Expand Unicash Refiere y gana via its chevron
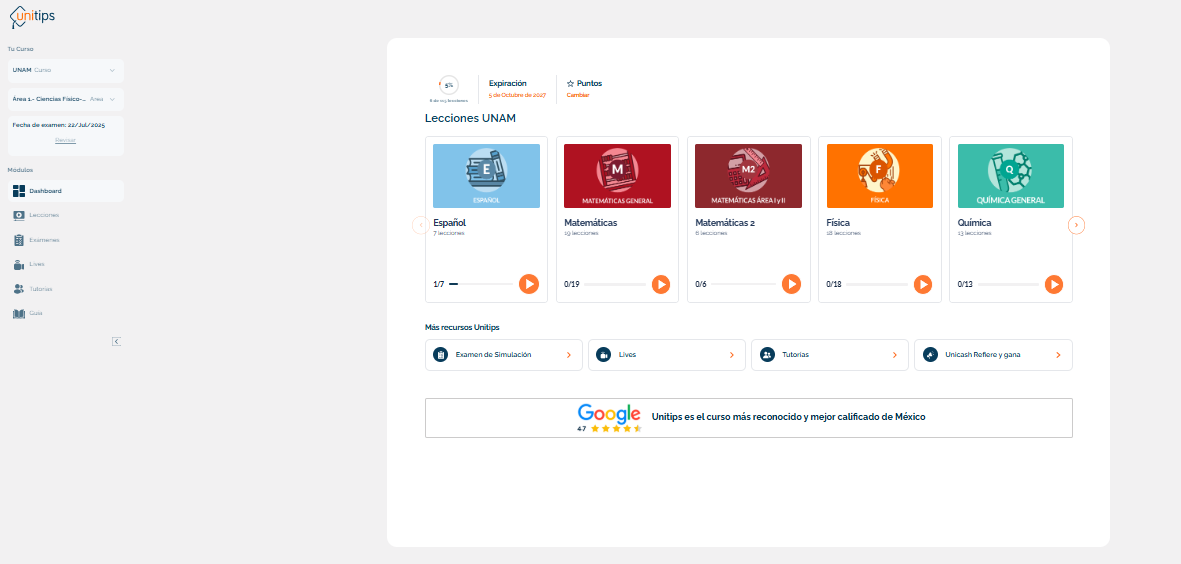Viewport: 1181px width, 564px height. click(x=1058, y=355)
